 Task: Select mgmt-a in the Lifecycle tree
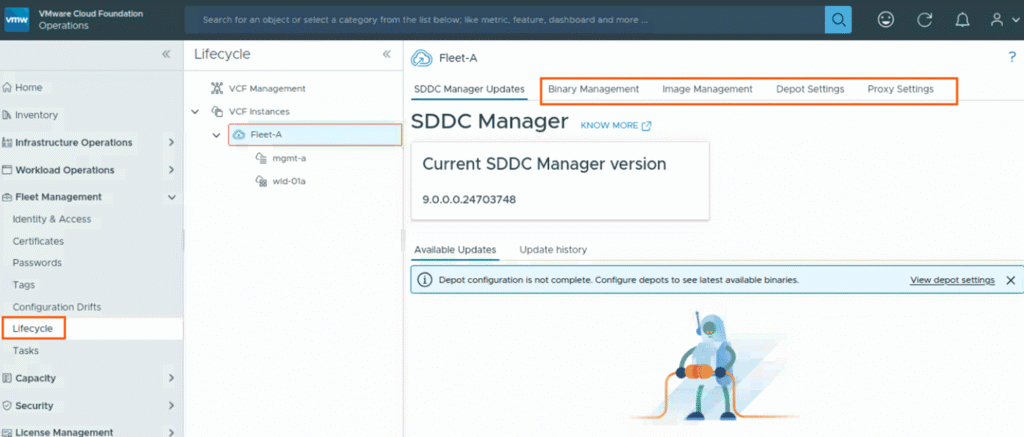(x=289, y=158)
